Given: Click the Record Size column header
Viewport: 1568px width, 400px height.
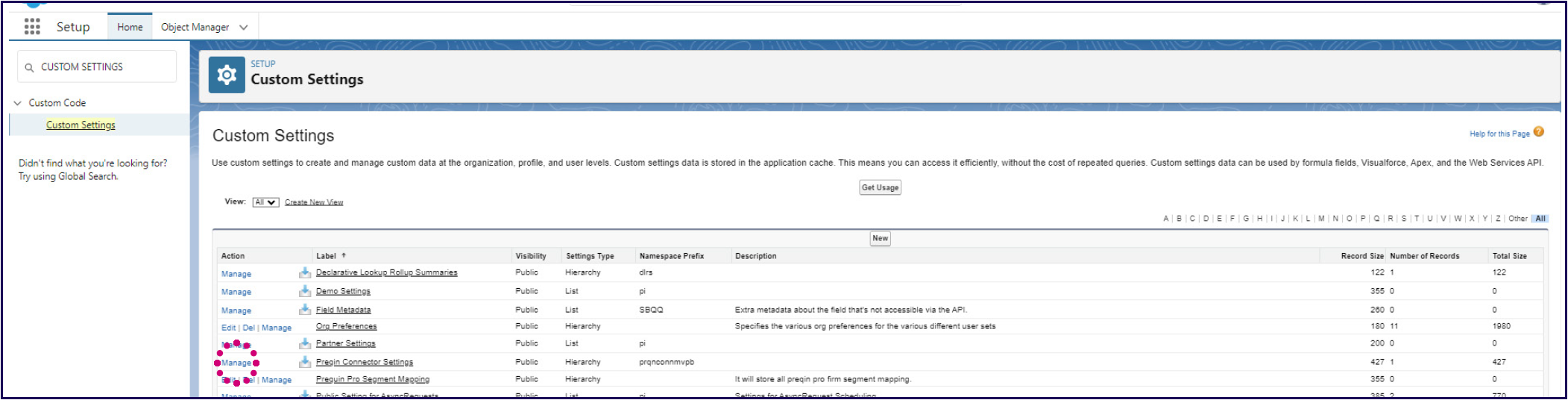Looking at the screenshot, I should click(1362, 256).
